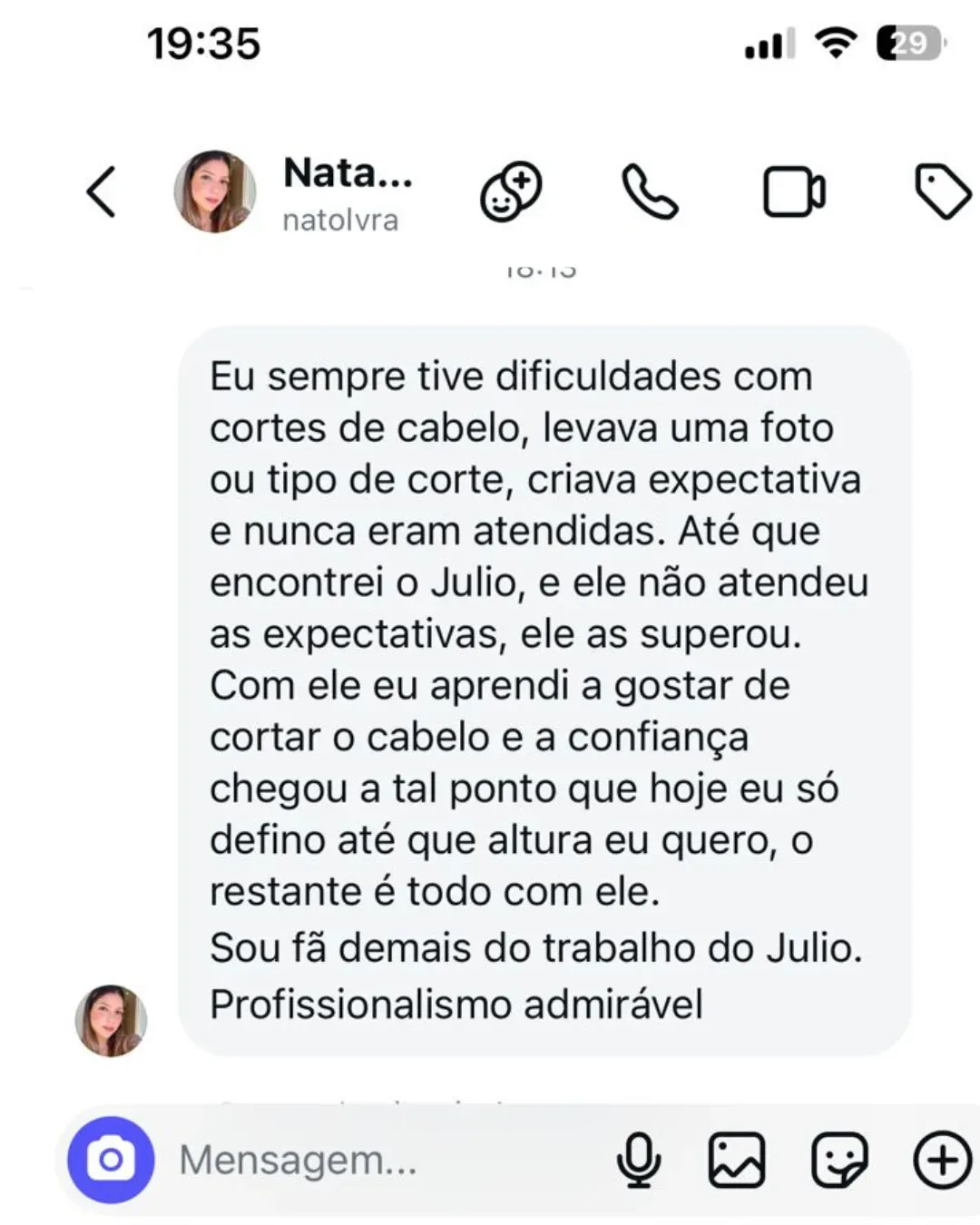Tap the small avatar beside the message

click(111, 1021)
